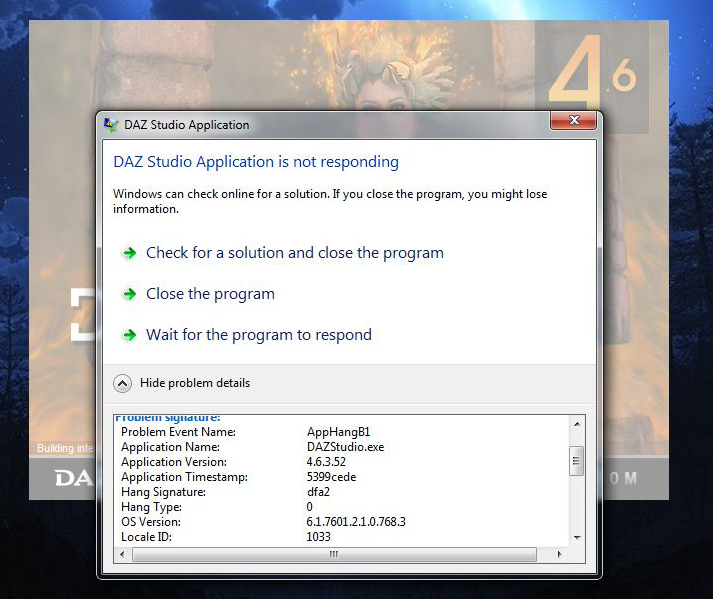Image resolution: width=713 pixels, height=599 pixels.
Task: Click the 'Application Version:' label
Action: 174,462
